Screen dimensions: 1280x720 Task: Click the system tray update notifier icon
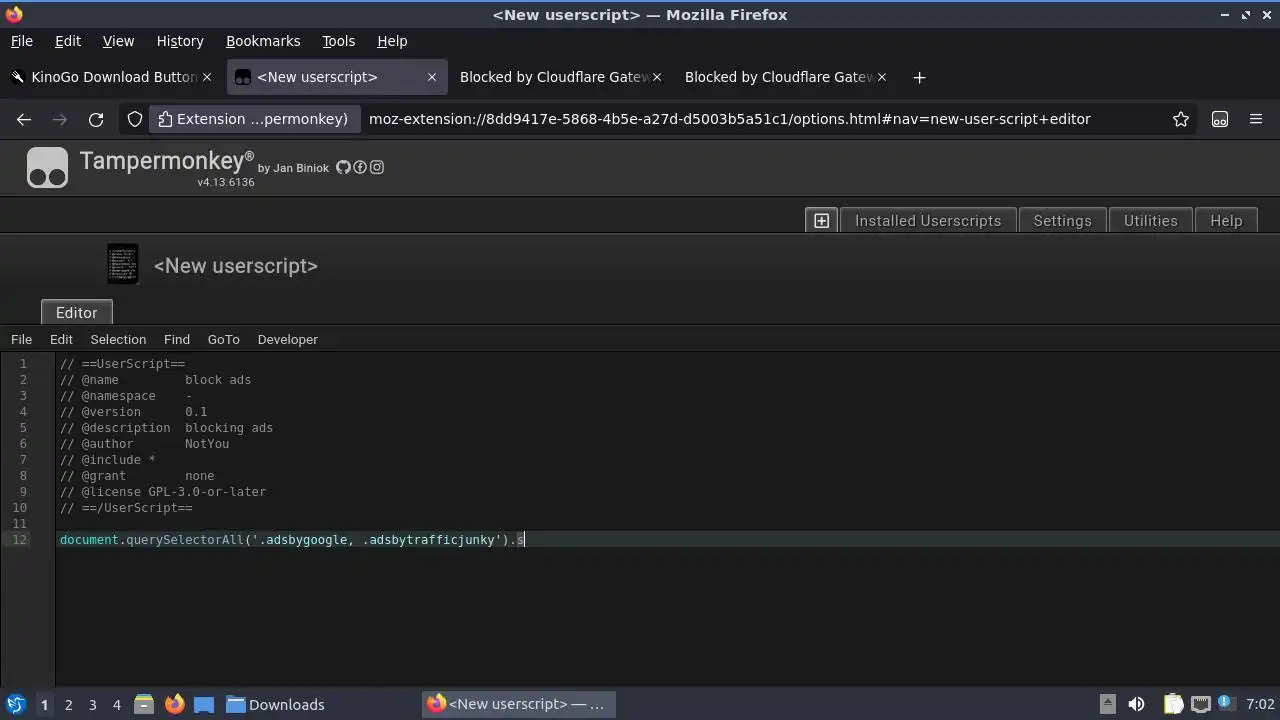1226,704
